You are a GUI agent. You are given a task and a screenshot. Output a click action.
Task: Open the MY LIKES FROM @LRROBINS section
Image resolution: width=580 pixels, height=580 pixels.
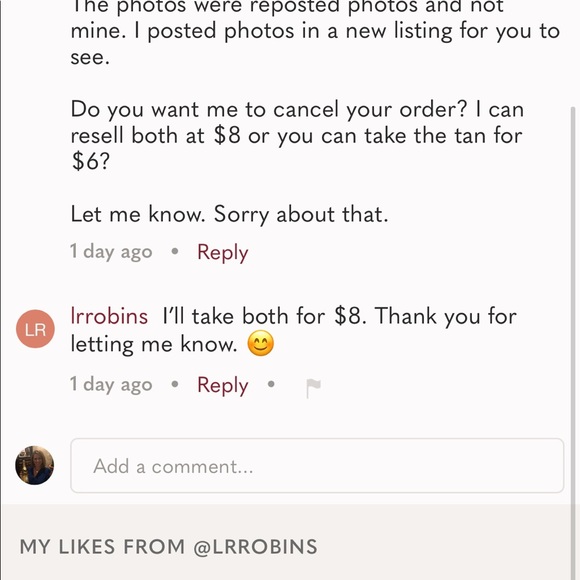pos(169,547)
